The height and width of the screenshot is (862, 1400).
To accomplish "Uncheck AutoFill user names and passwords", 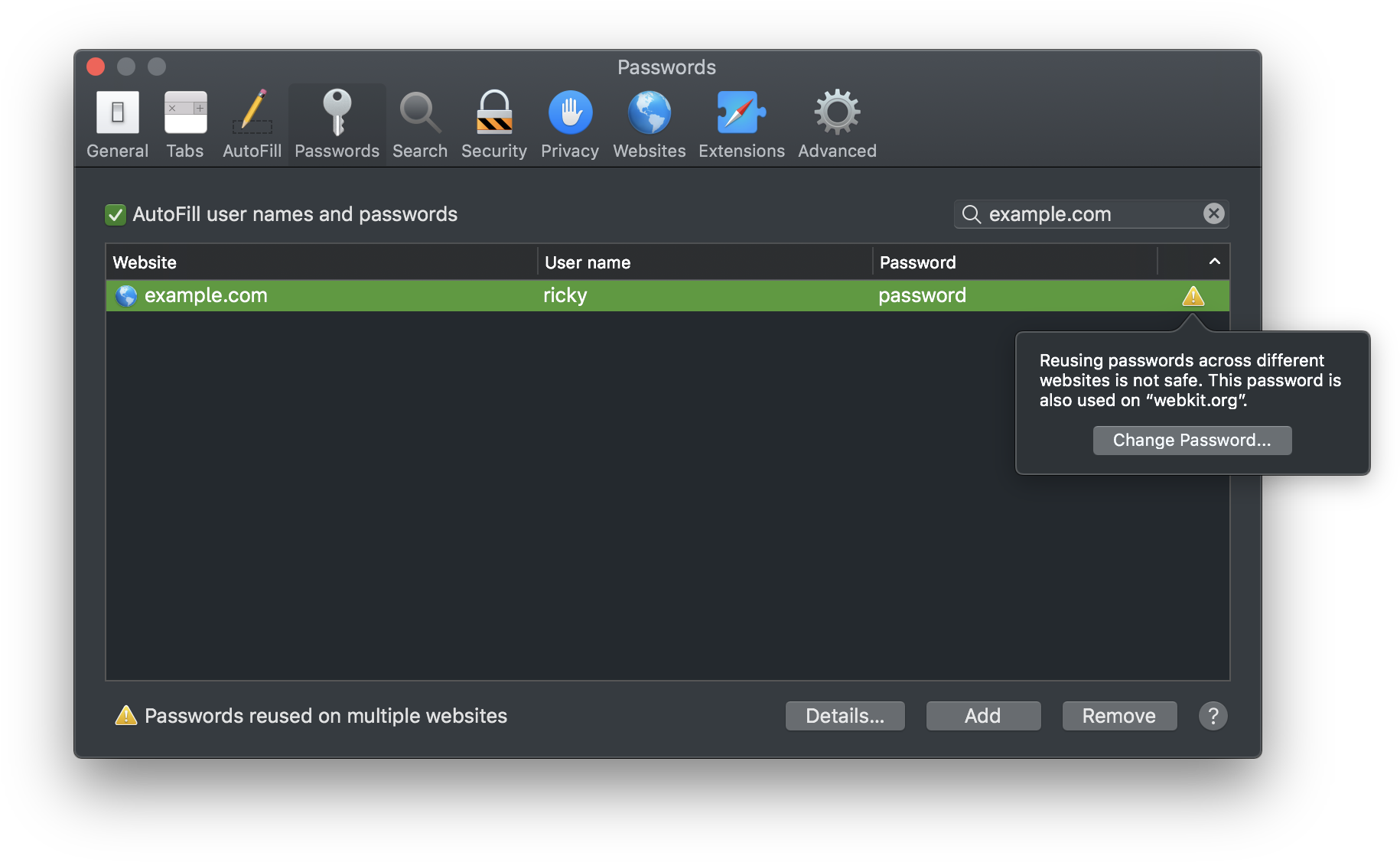I will 116,215.
